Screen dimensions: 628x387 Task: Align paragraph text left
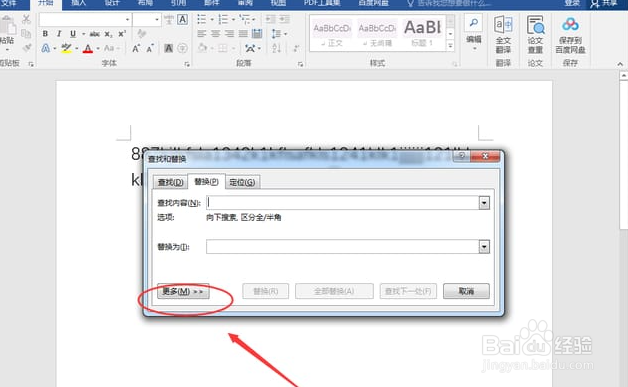pos(201,34)
